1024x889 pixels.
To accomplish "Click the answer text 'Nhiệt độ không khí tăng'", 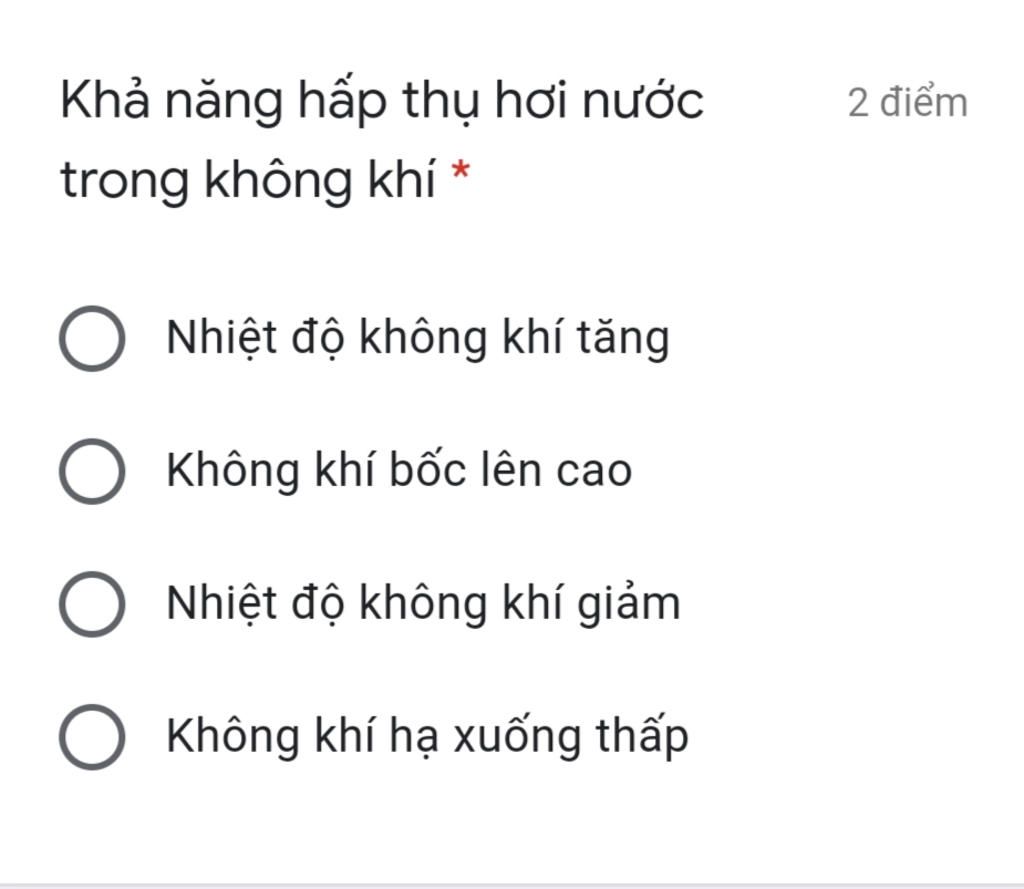I will (x=418, y=338).
